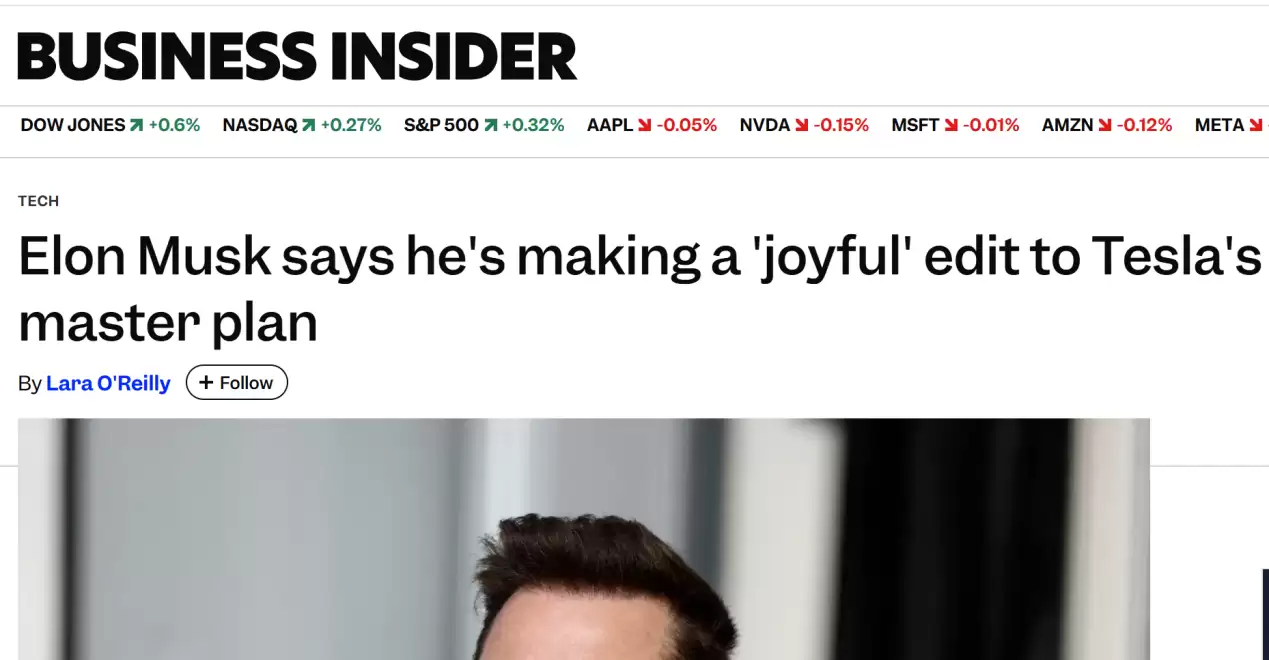
Task: Click the red down arrow beside NVDA
Action: [x=801, y=126]
